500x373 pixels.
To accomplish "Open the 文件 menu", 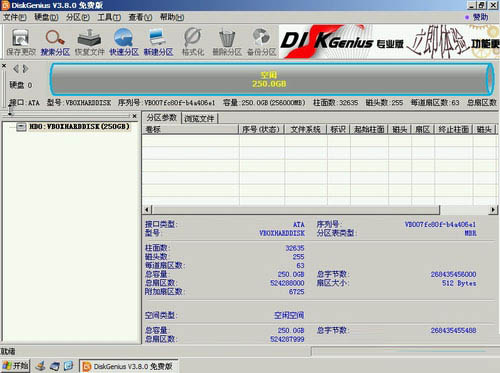I will [15, 17].
